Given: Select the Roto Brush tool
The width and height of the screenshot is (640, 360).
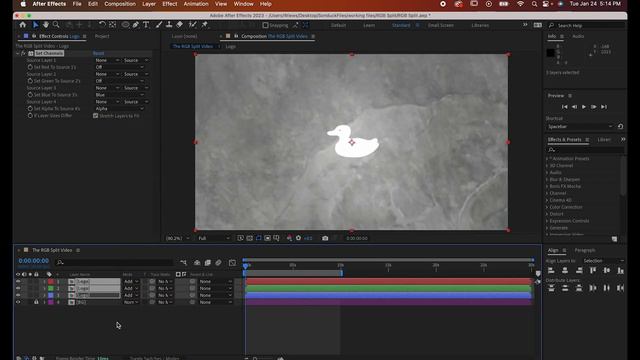Looking at the screenshot, I should (193, 25).
